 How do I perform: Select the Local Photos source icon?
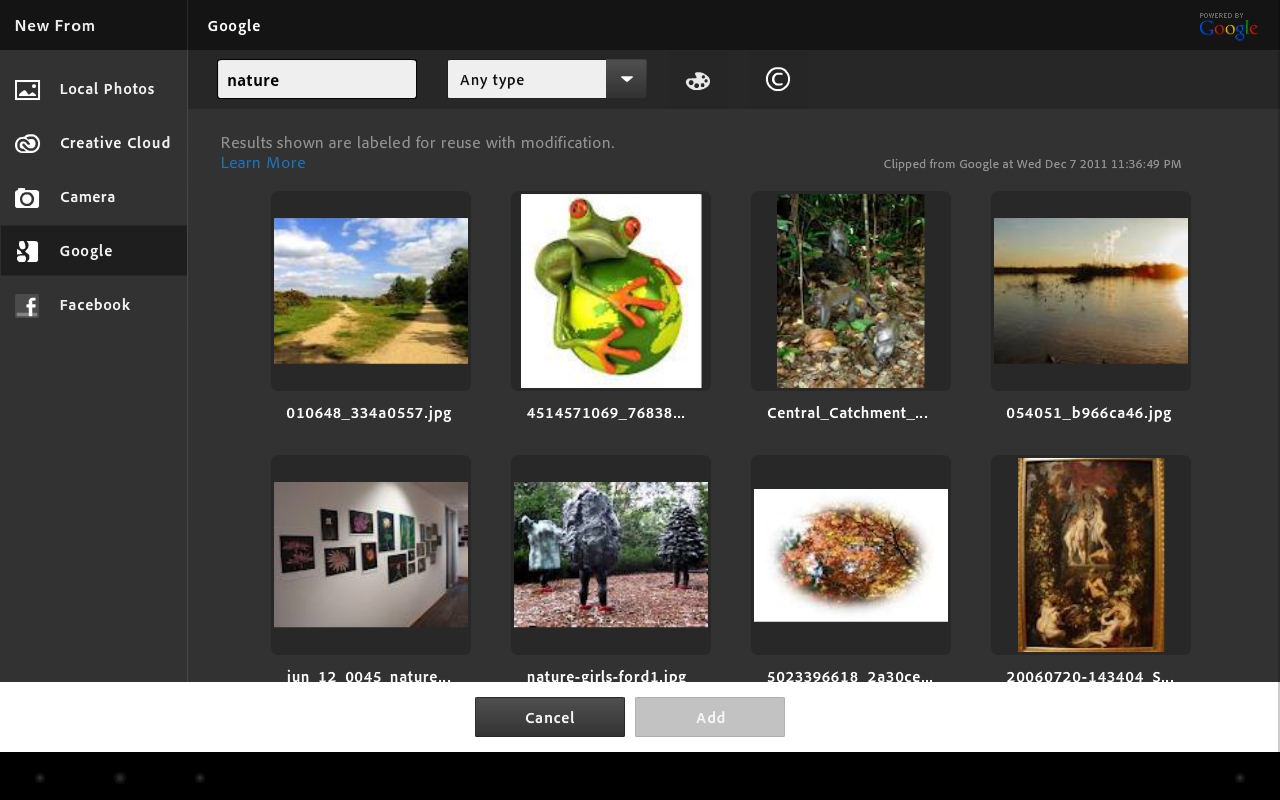coord(27,89)
